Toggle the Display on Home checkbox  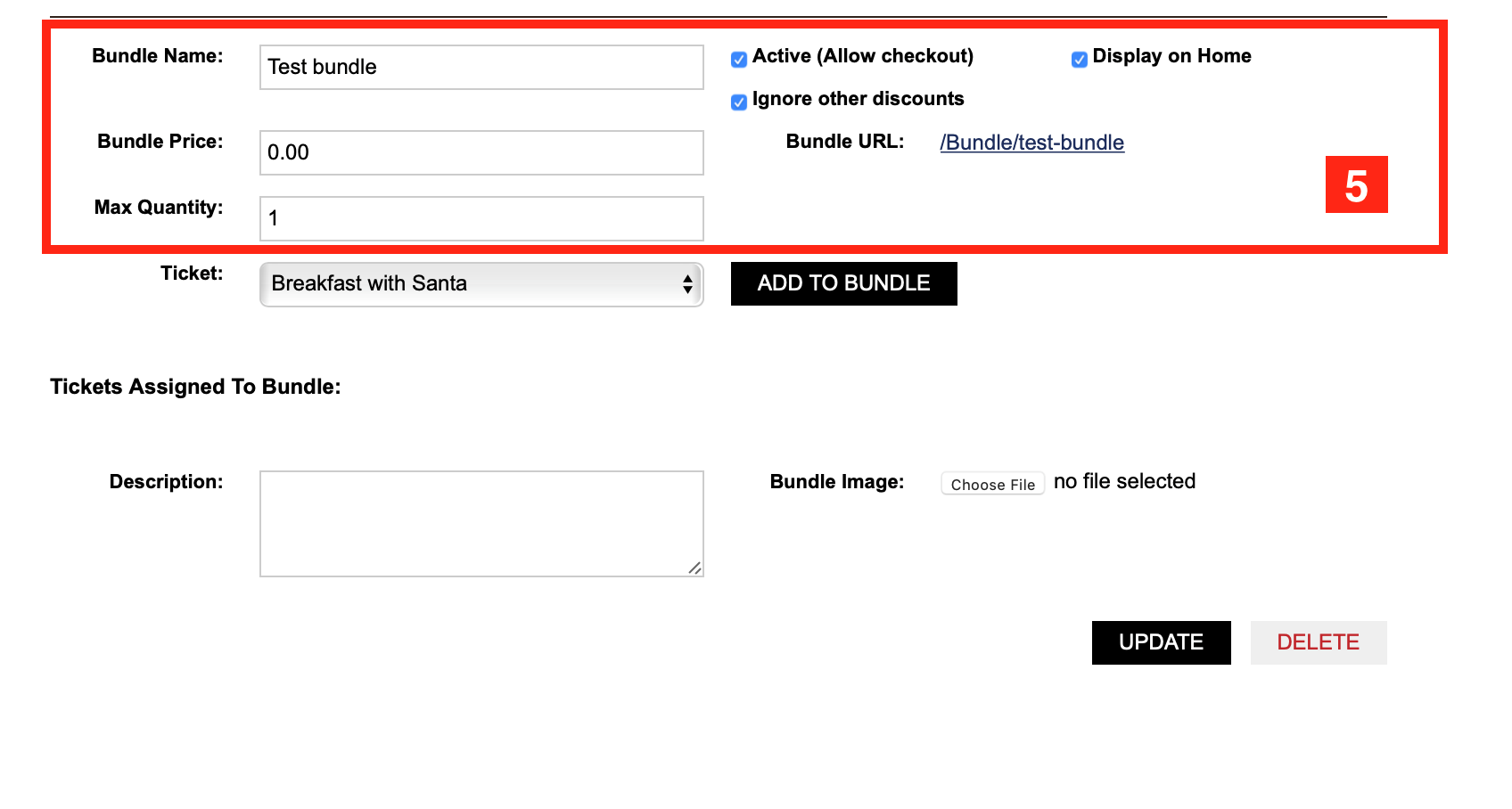1079,60
